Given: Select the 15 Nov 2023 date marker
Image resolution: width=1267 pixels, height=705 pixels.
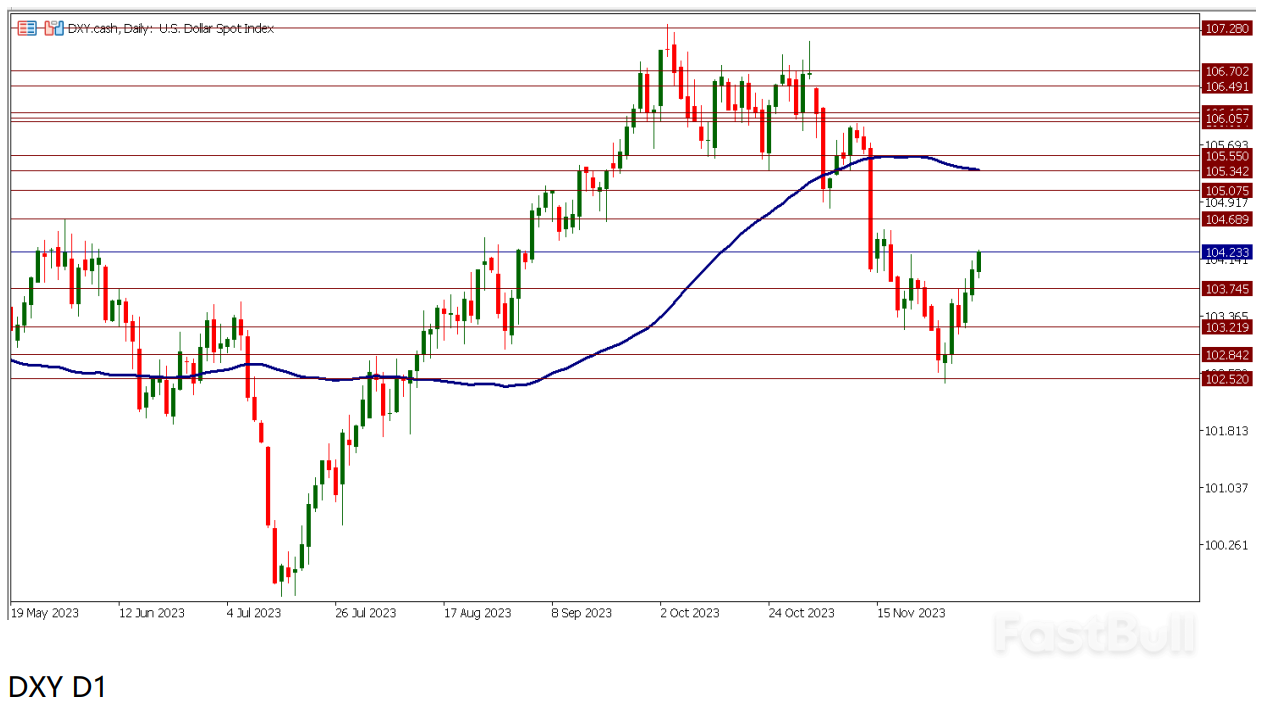Looking at the screenshot, I should click(910, 612).
